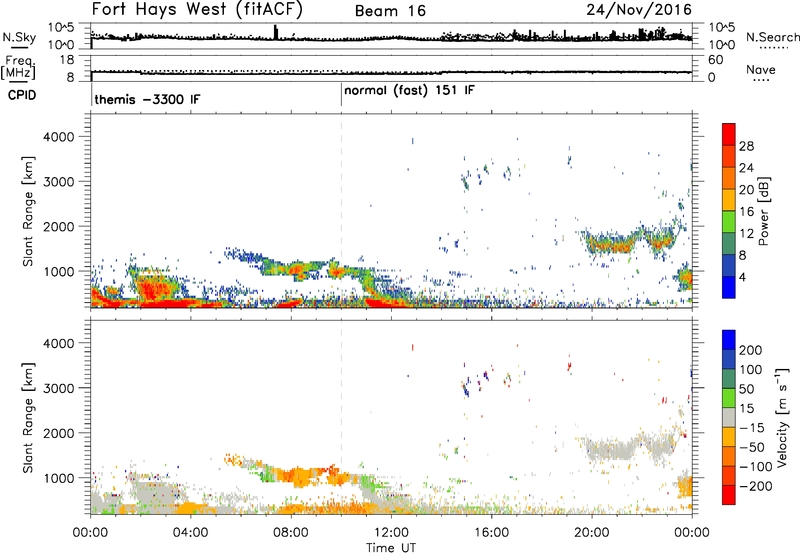Viewport: 800px width, 554px height.
Task: Click the '12:00' time tick label
Action: [391, 533]
